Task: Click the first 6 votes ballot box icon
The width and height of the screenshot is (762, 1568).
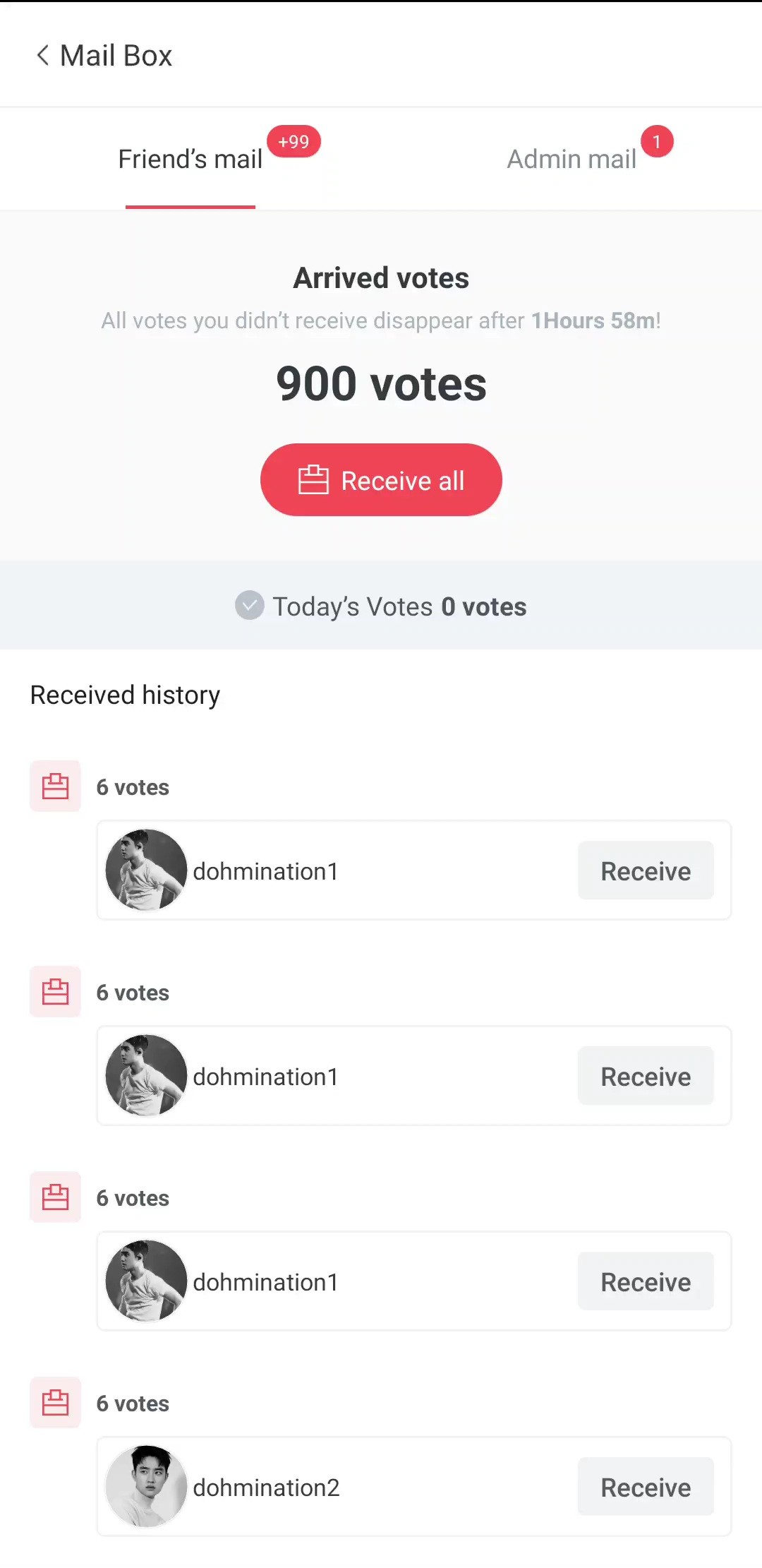Action: [55, 786]
